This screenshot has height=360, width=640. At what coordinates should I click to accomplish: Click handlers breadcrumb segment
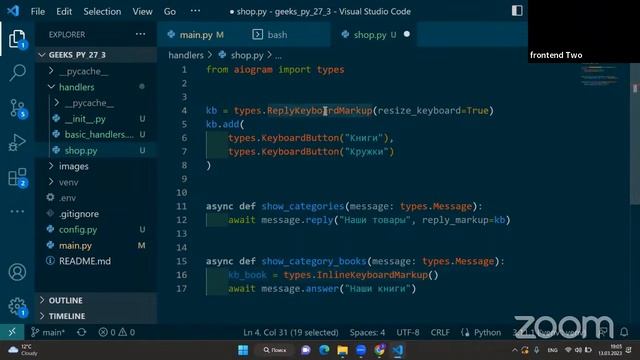tap(186, 55)
